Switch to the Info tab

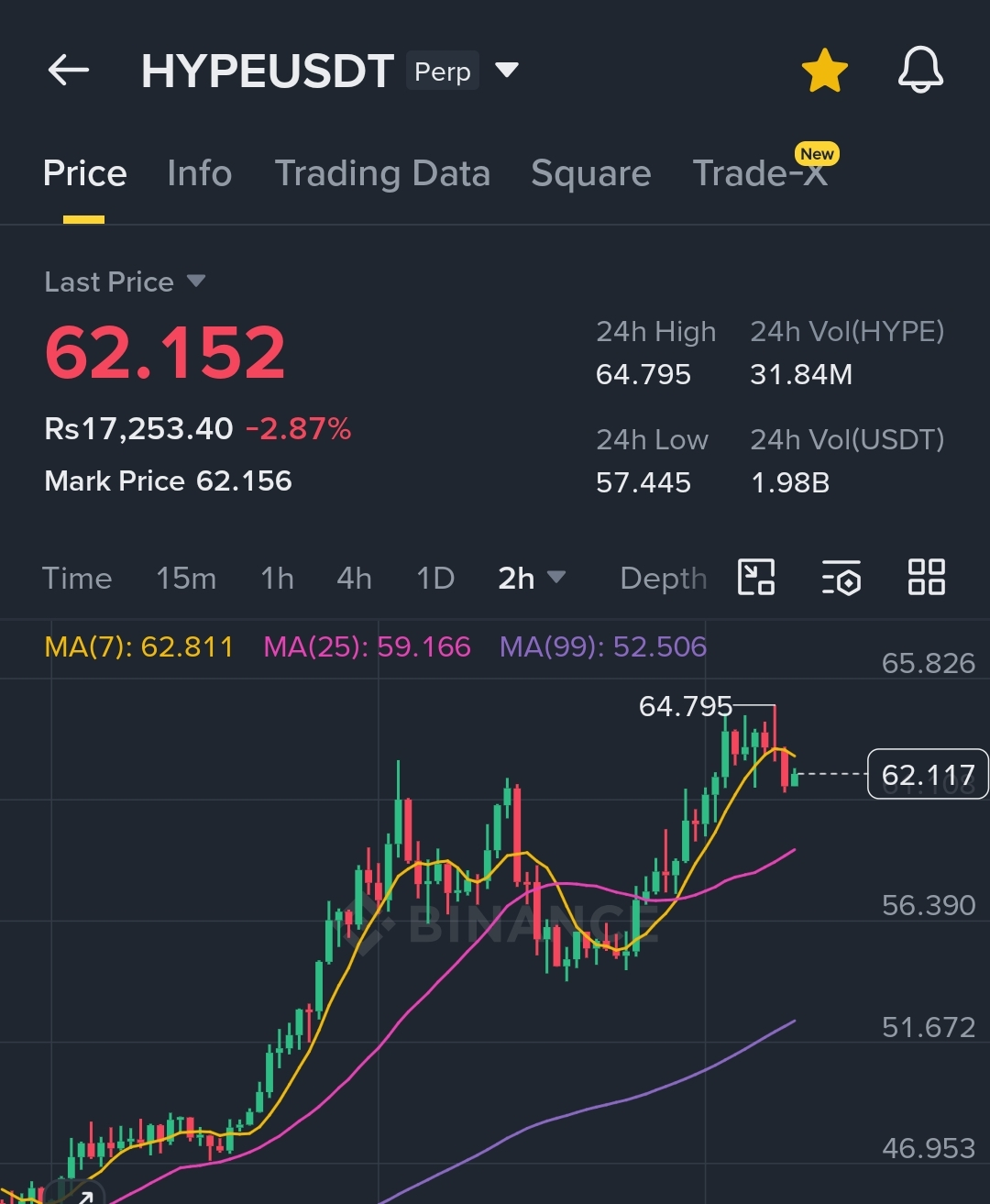[x=200, y=173]
